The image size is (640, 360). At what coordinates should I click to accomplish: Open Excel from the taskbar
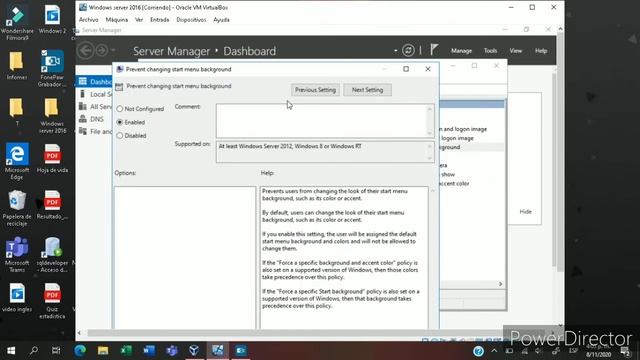(126, 351)
